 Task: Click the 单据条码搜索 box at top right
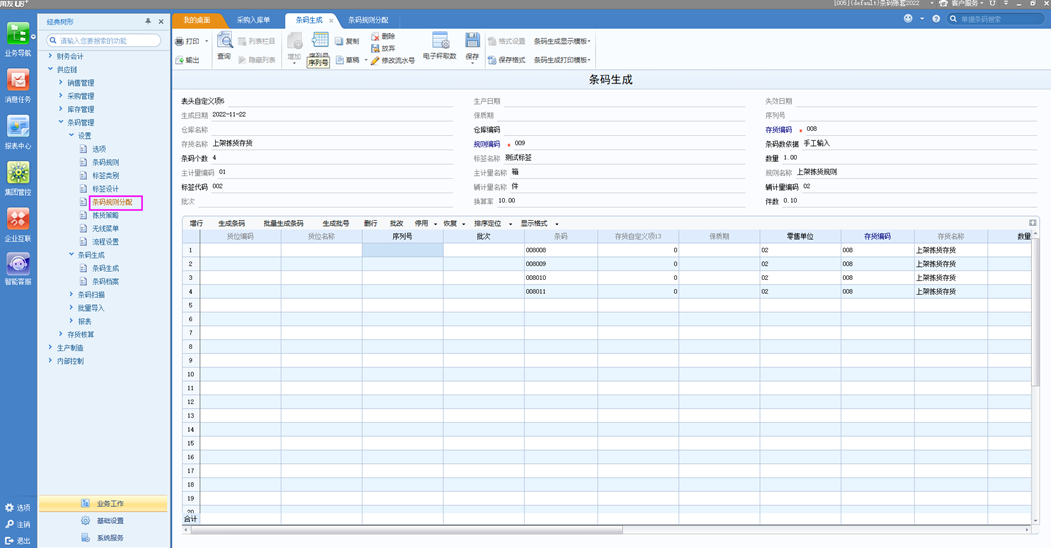tap(995, 19)
